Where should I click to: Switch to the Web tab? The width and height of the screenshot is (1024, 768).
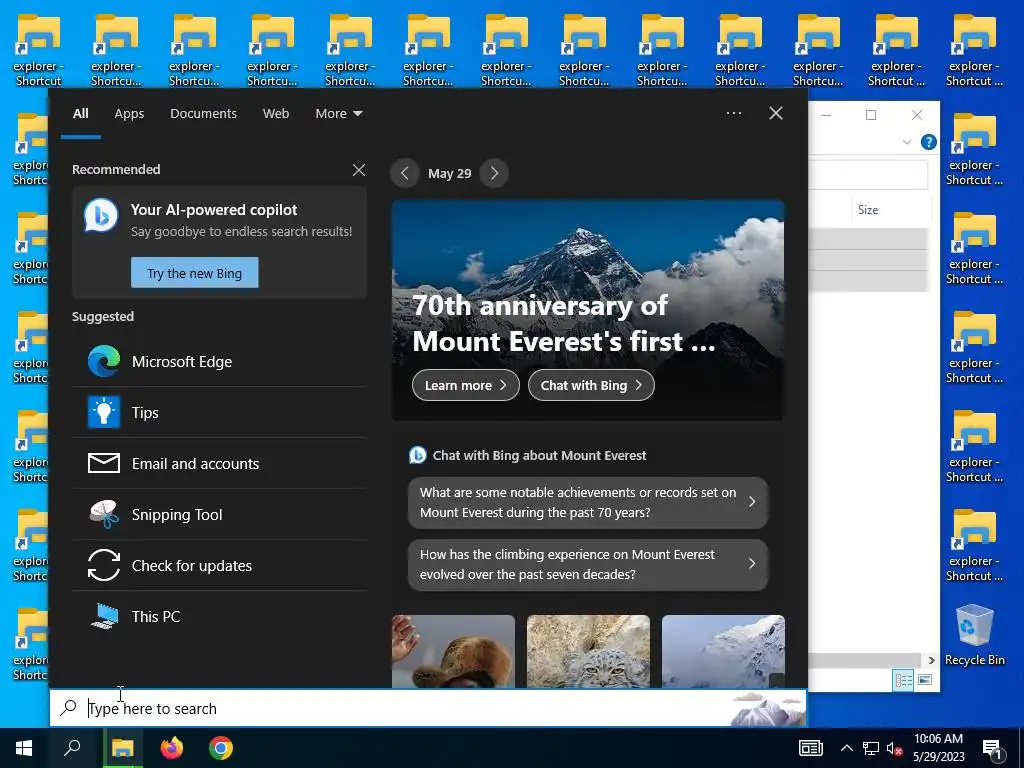(x=276, y=113)
